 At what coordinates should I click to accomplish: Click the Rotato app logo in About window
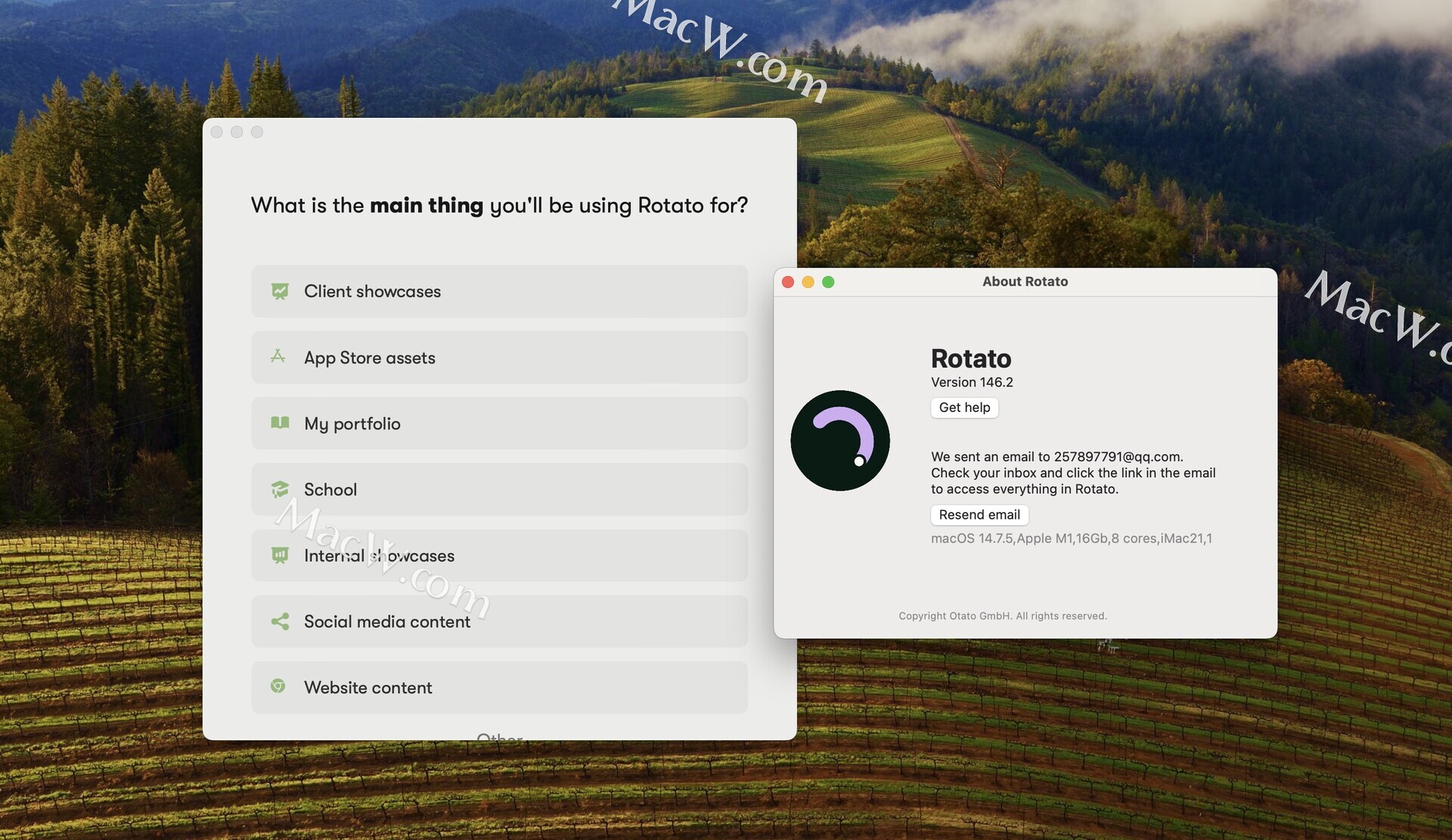[840, 441]
